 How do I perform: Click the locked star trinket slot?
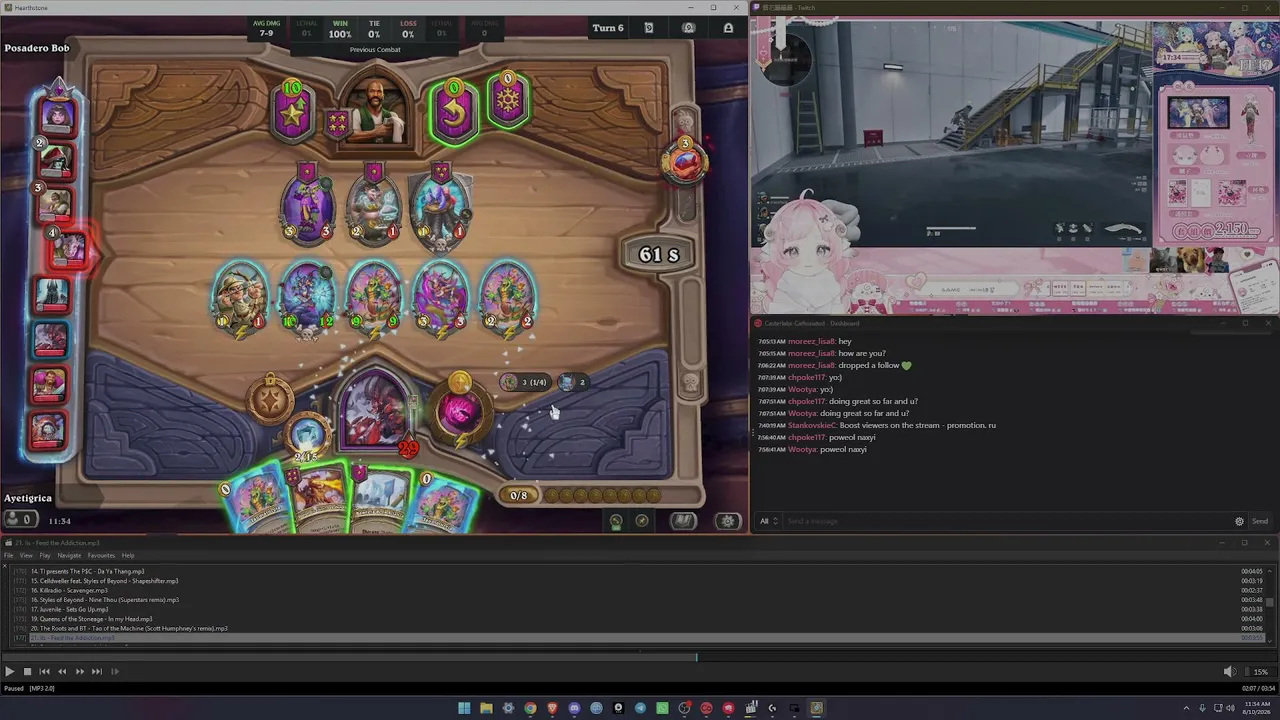270,401
